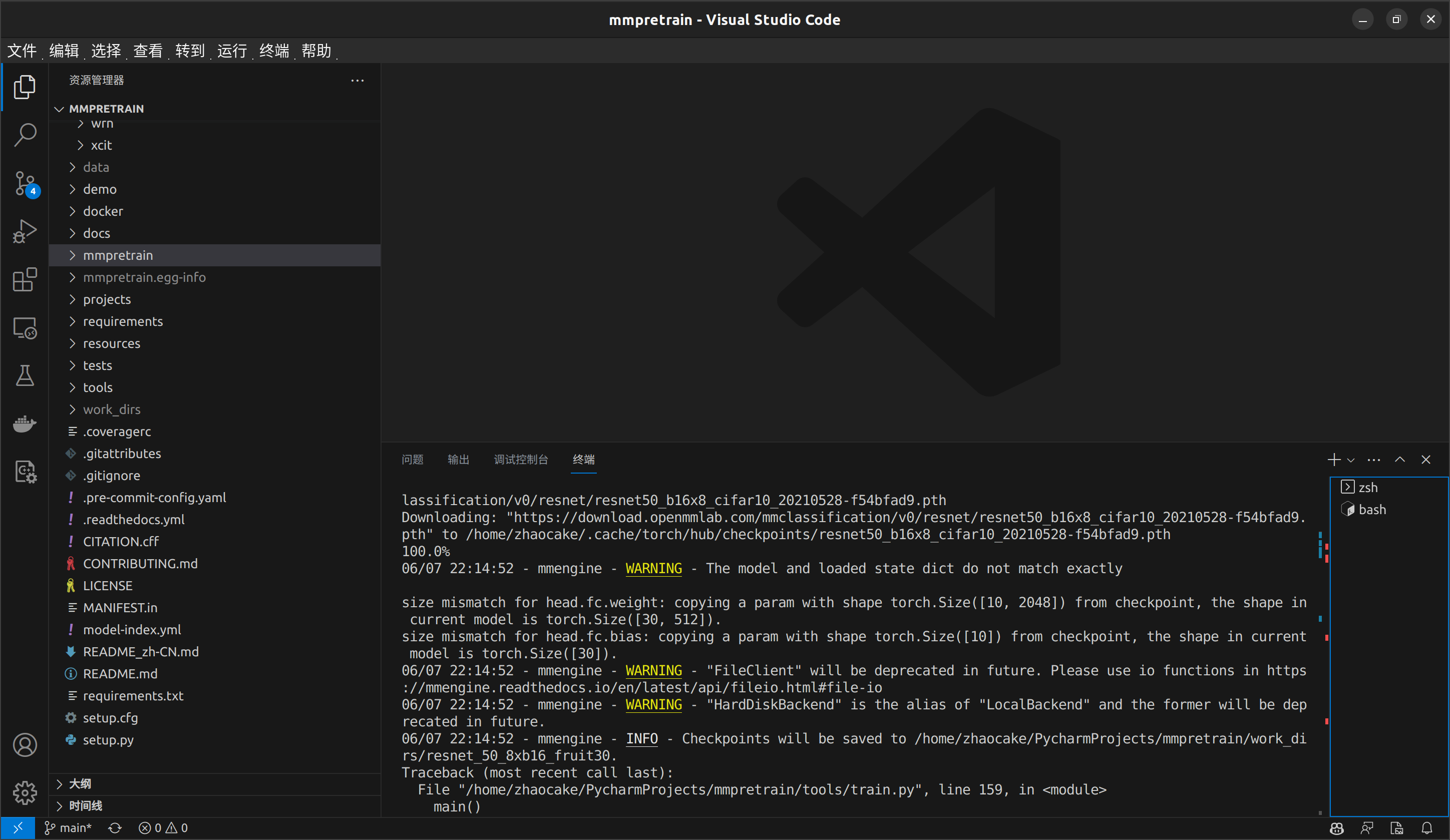Open the 编辑 menu
1450x840 pixels.
pyautogui.click(x=64, y=51)
